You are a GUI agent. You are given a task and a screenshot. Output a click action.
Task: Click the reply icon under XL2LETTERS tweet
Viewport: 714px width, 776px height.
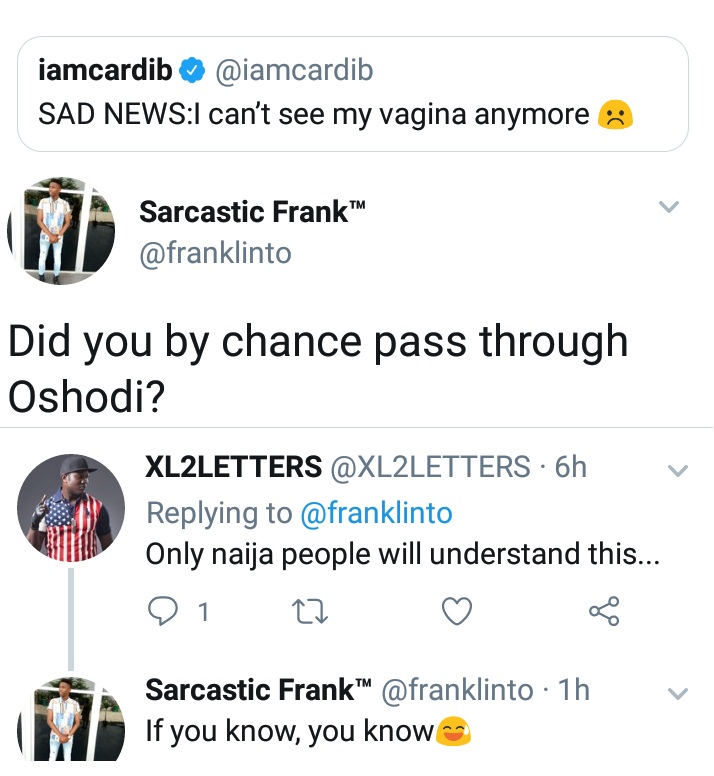click(160, 610)
